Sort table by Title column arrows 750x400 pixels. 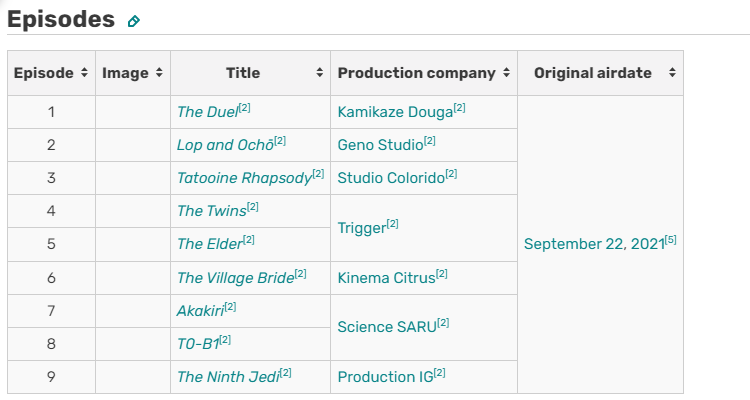(x=320, y=73)
